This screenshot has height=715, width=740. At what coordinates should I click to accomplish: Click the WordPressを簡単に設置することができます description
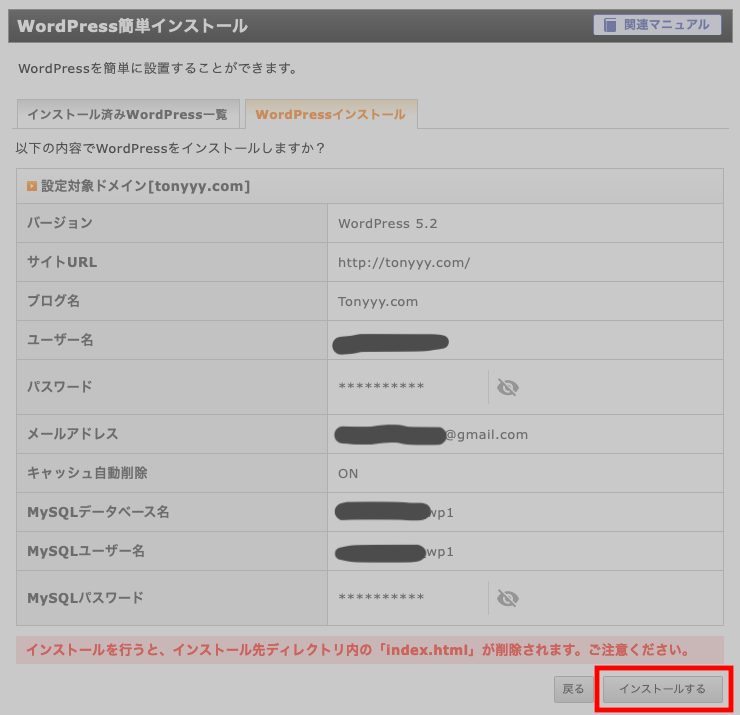[158, 68]
